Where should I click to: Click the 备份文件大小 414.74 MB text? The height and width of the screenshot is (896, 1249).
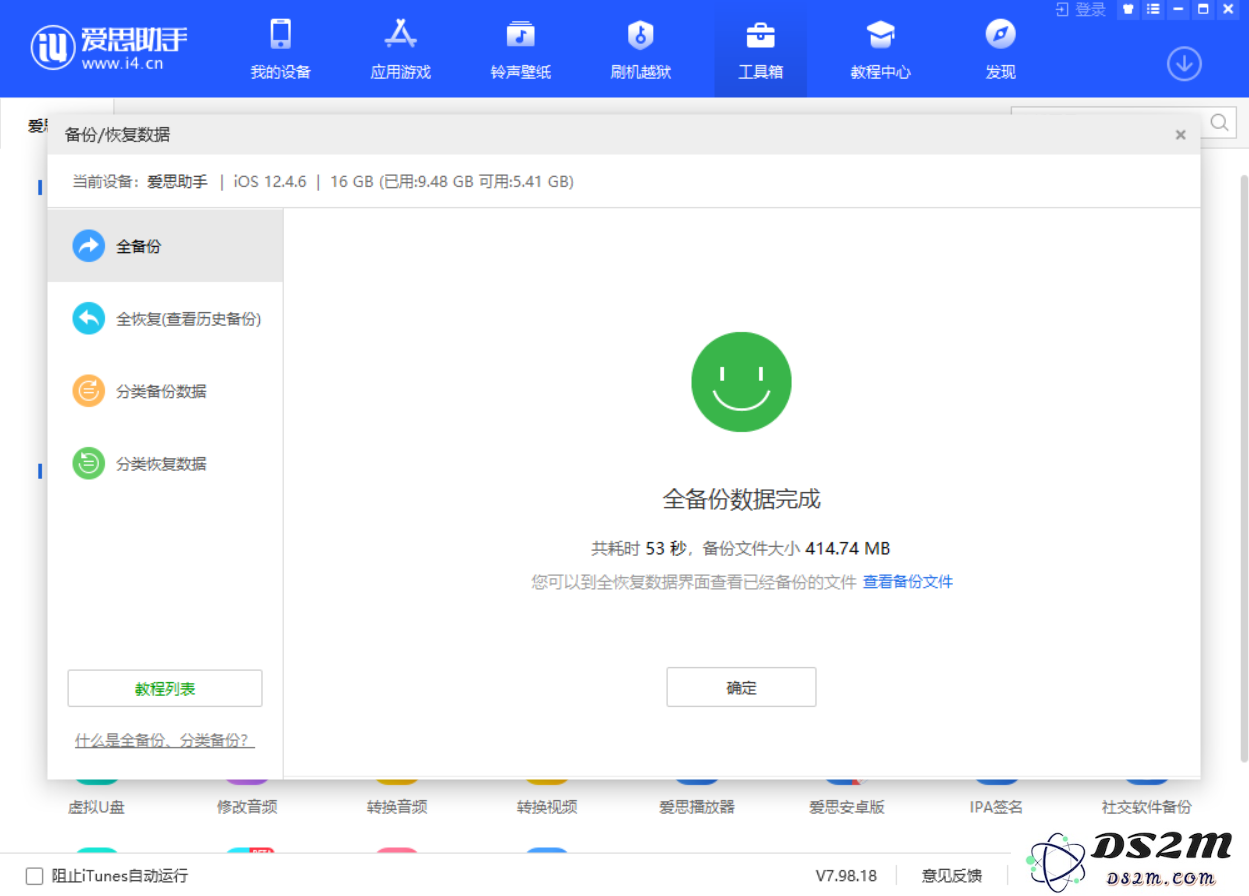796,548
